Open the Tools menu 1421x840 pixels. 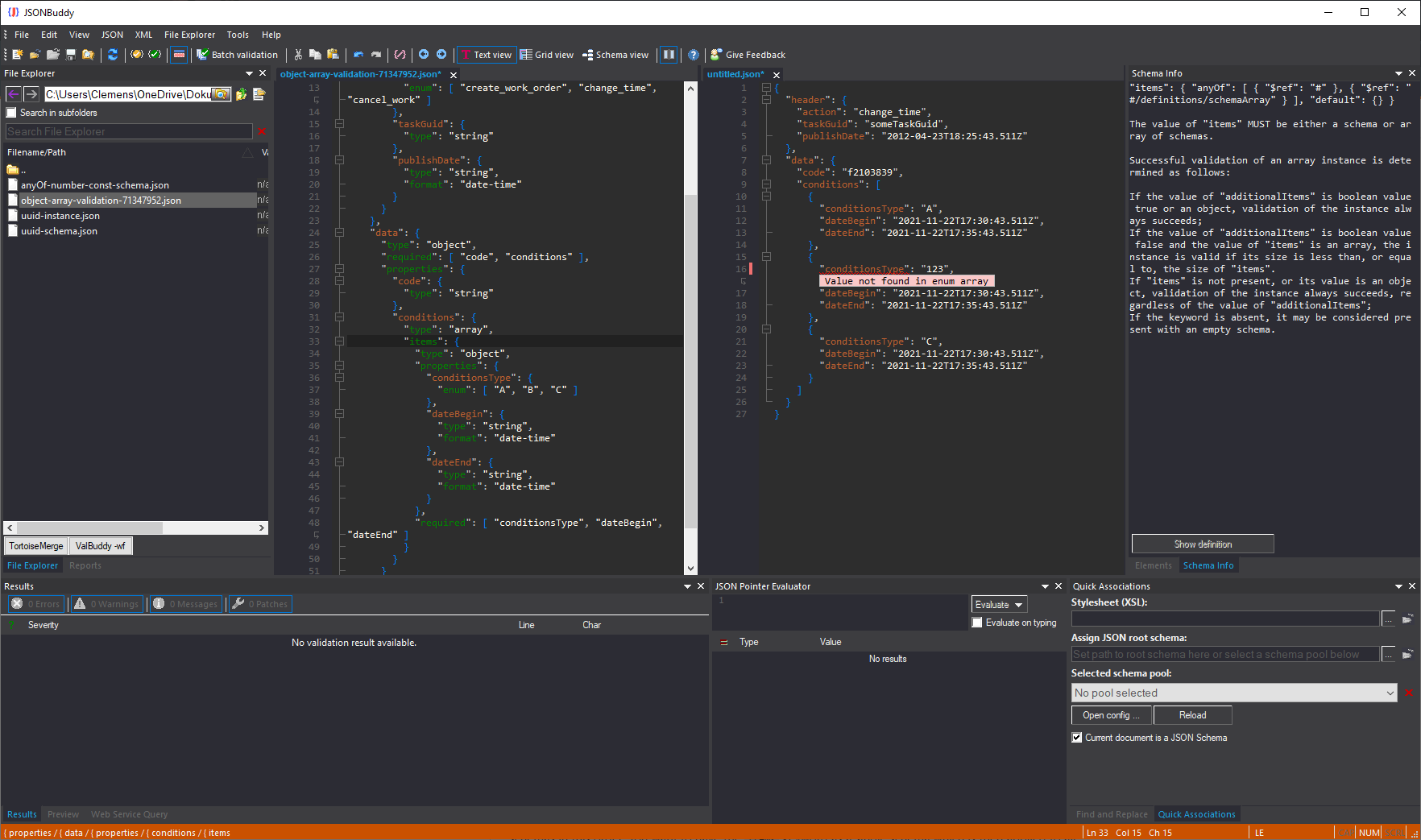(238, 35)
